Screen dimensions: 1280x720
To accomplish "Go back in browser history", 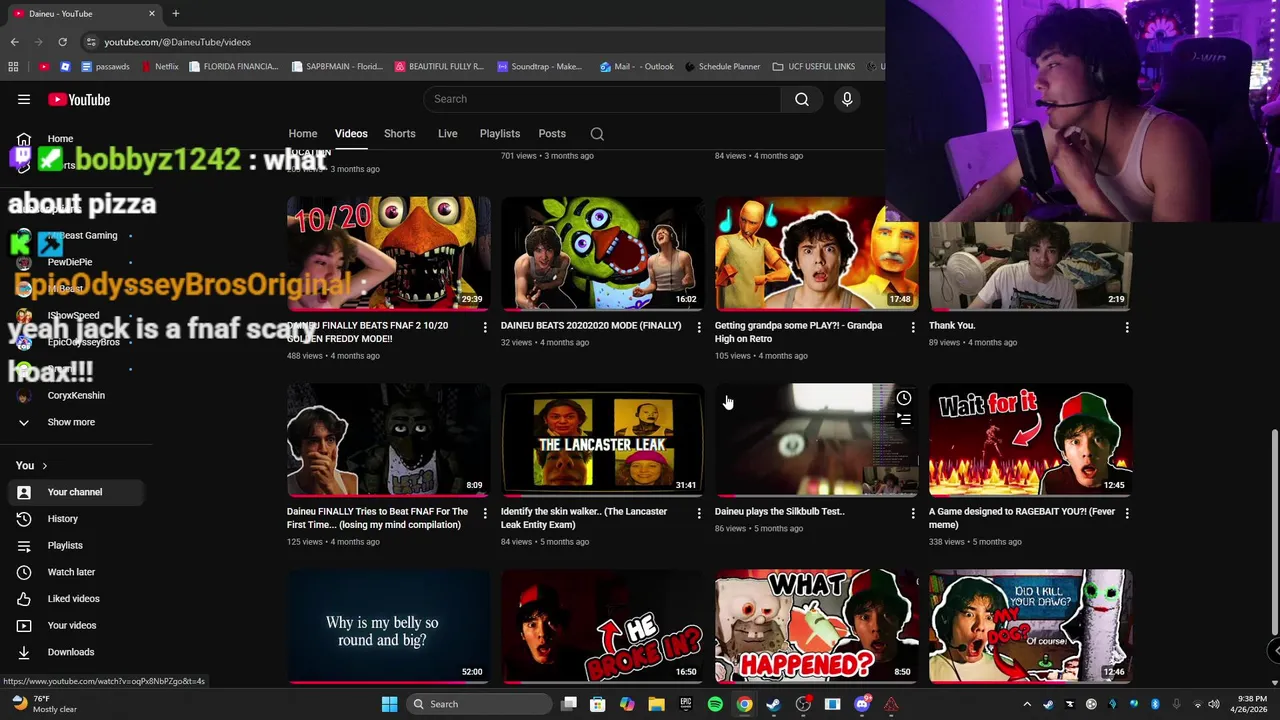I will 14,42.
